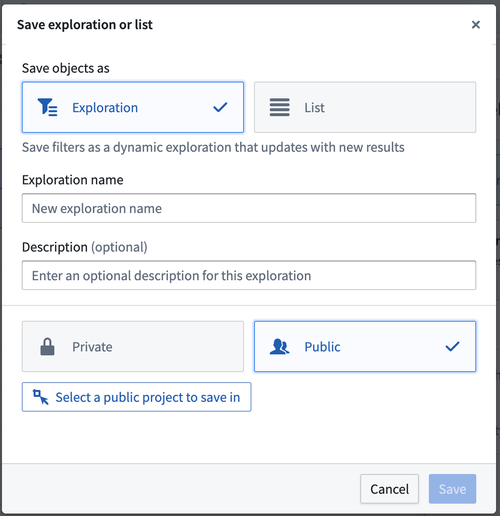Click the exploration funnel icon
This screenshot has height=516, width=500.
pos(47,107)
